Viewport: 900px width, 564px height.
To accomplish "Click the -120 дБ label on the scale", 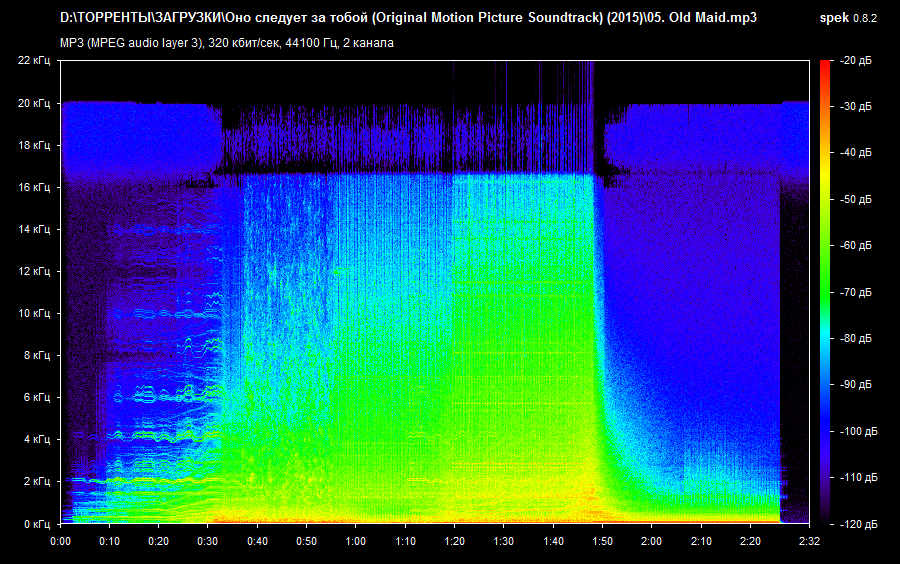I will (x=858, y=524).
